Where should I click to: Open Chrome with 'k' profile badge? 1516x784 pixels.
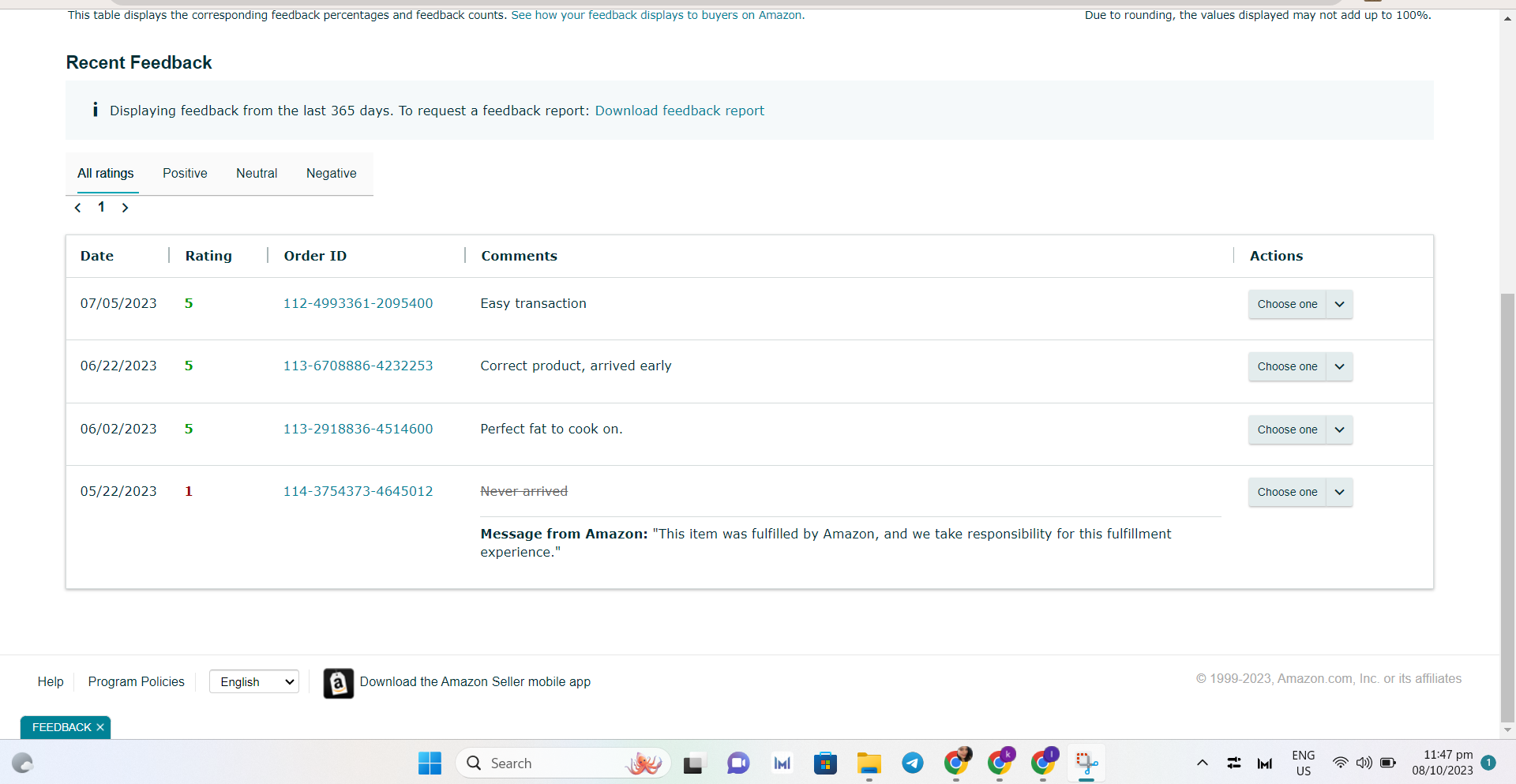coord(1000,763)
